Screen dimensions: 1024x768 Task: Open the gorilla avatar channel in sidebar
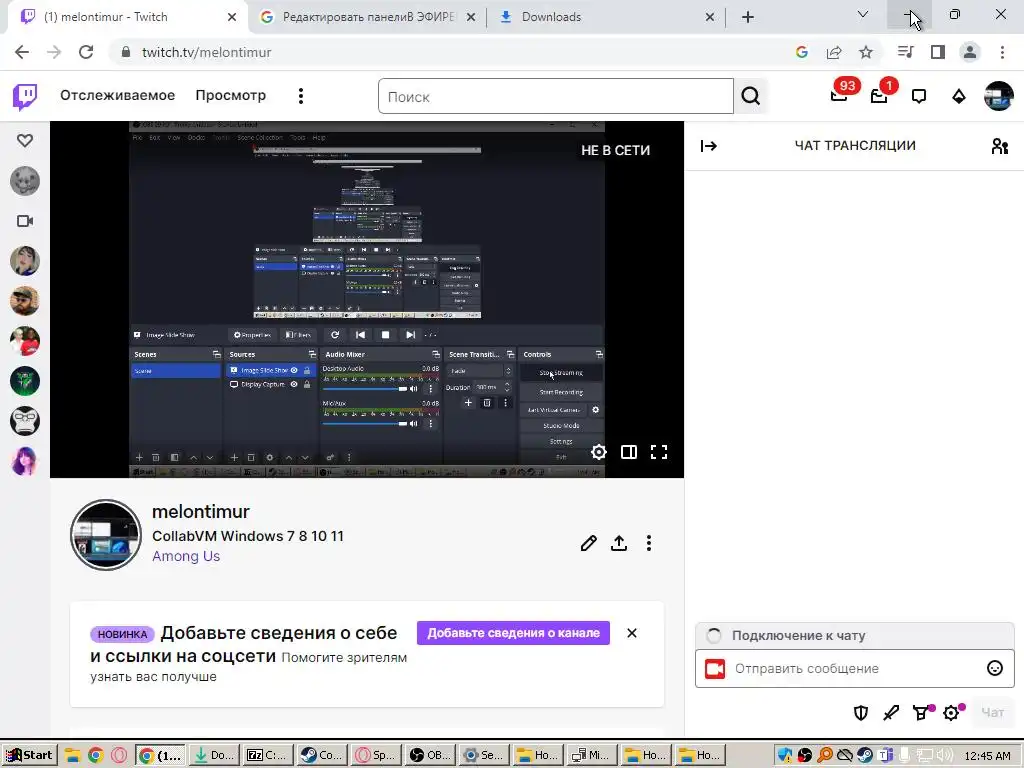click(x=25, y=421)
